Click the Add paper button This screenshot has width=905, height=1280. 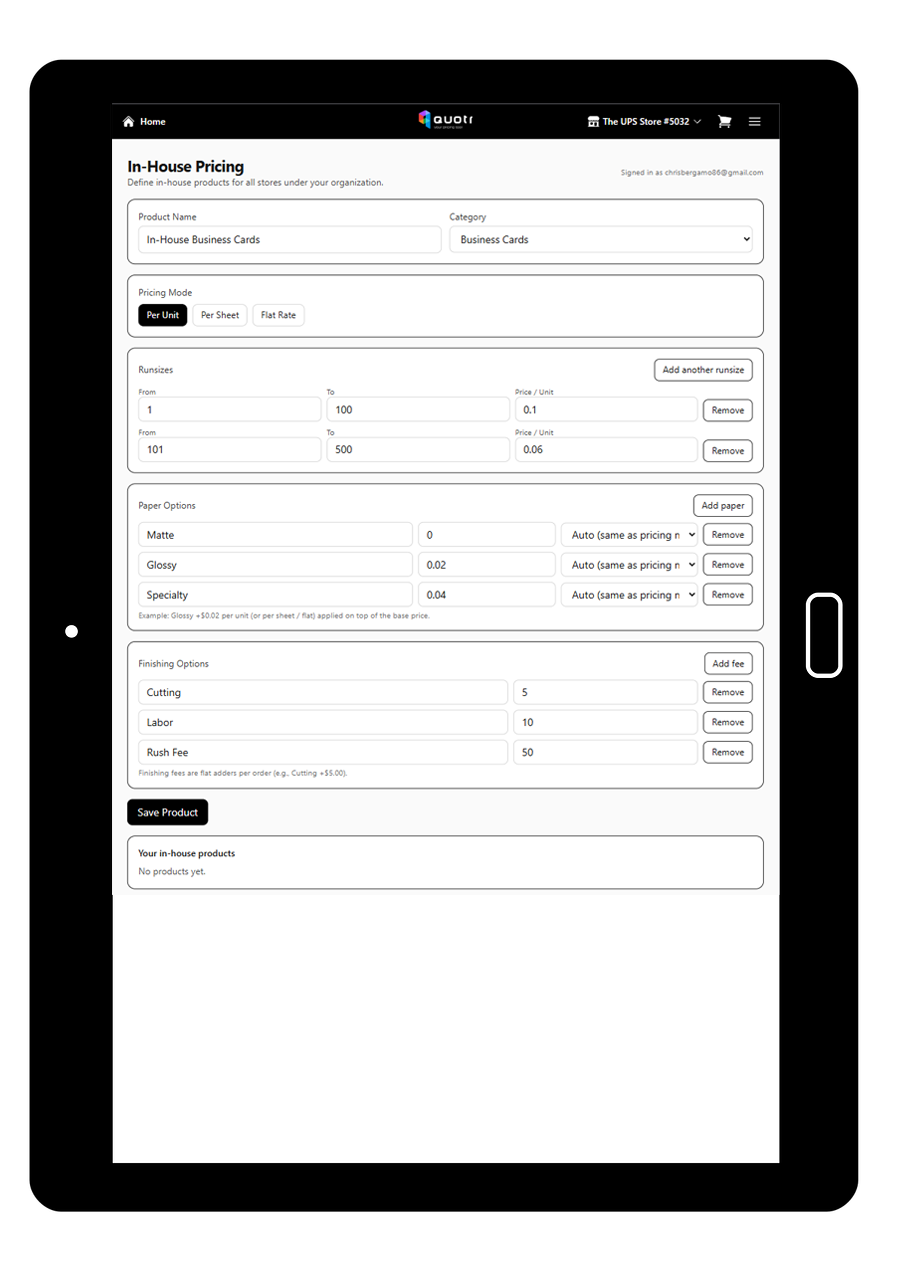coord(722,505)
